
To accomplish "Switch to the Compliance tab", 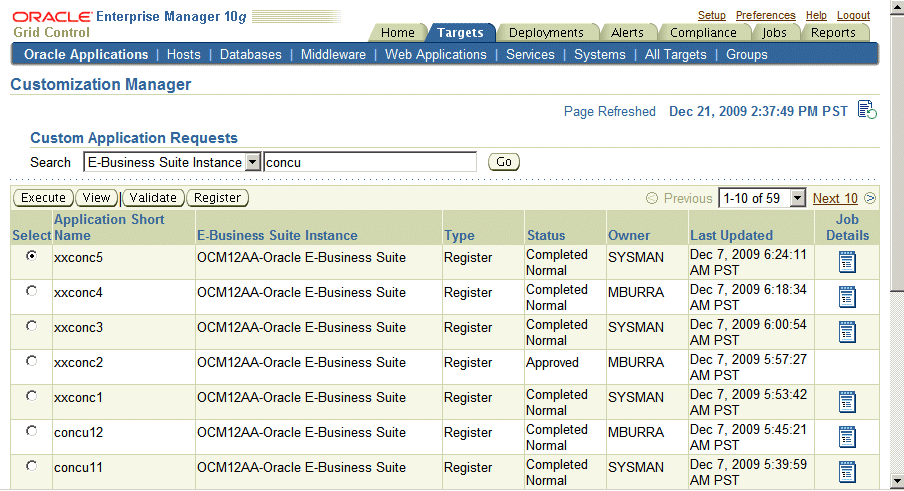I will pyautogui.click(x=703, y=33).
